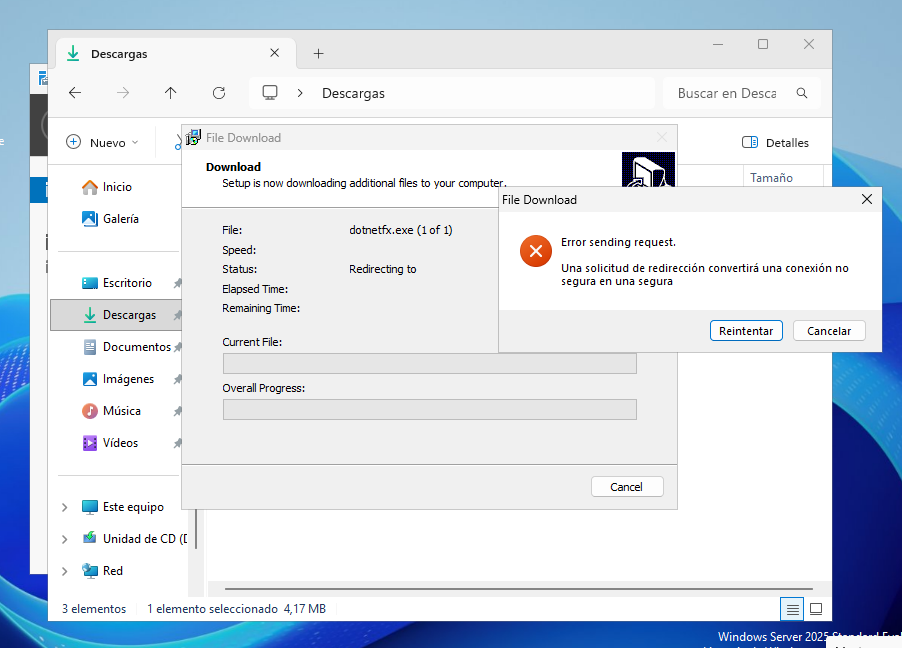
Task: Click the Escritorio pin icon
Action: coord(177,283)
